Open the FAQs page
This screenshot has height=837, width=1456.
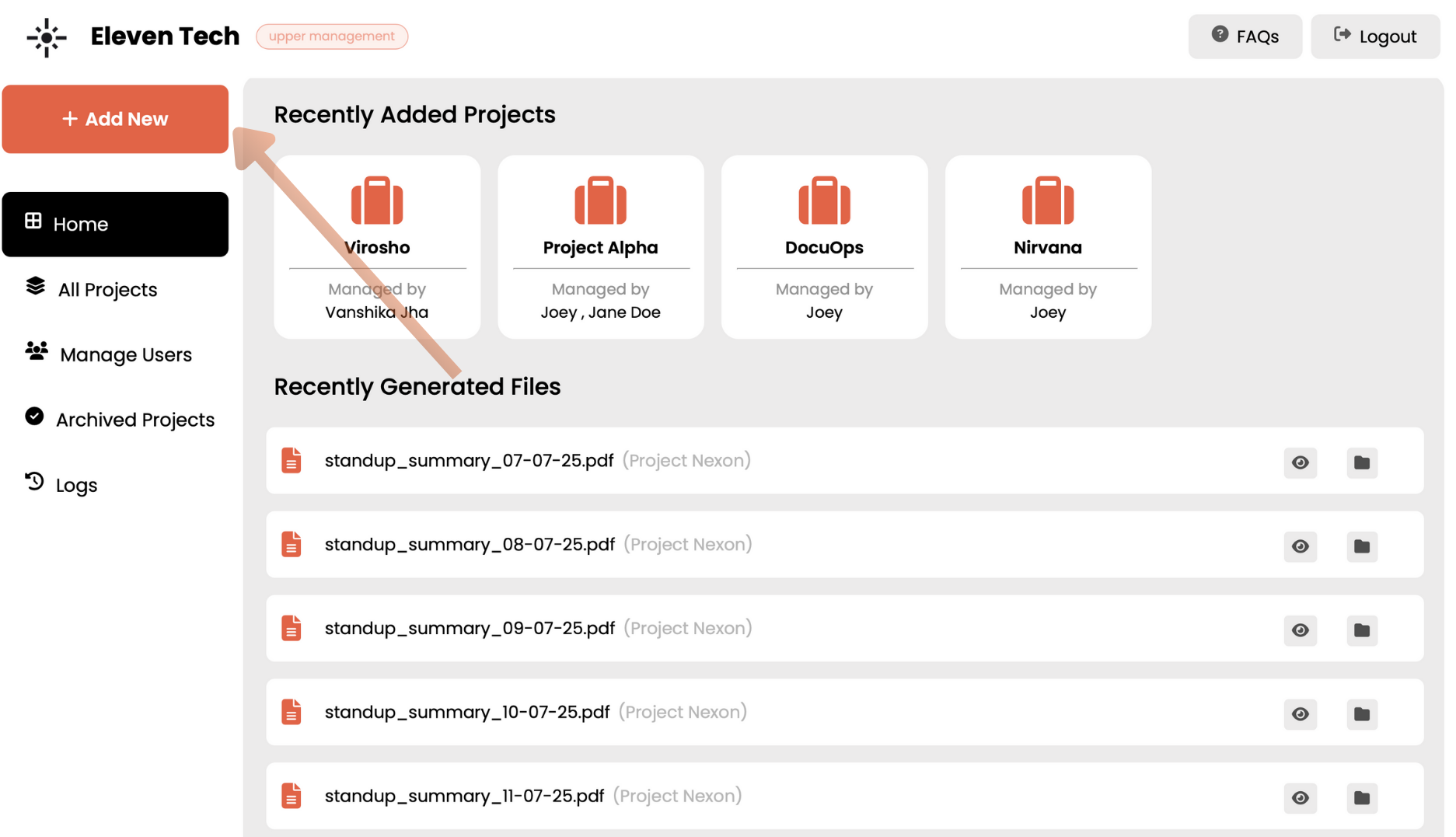1245,37
